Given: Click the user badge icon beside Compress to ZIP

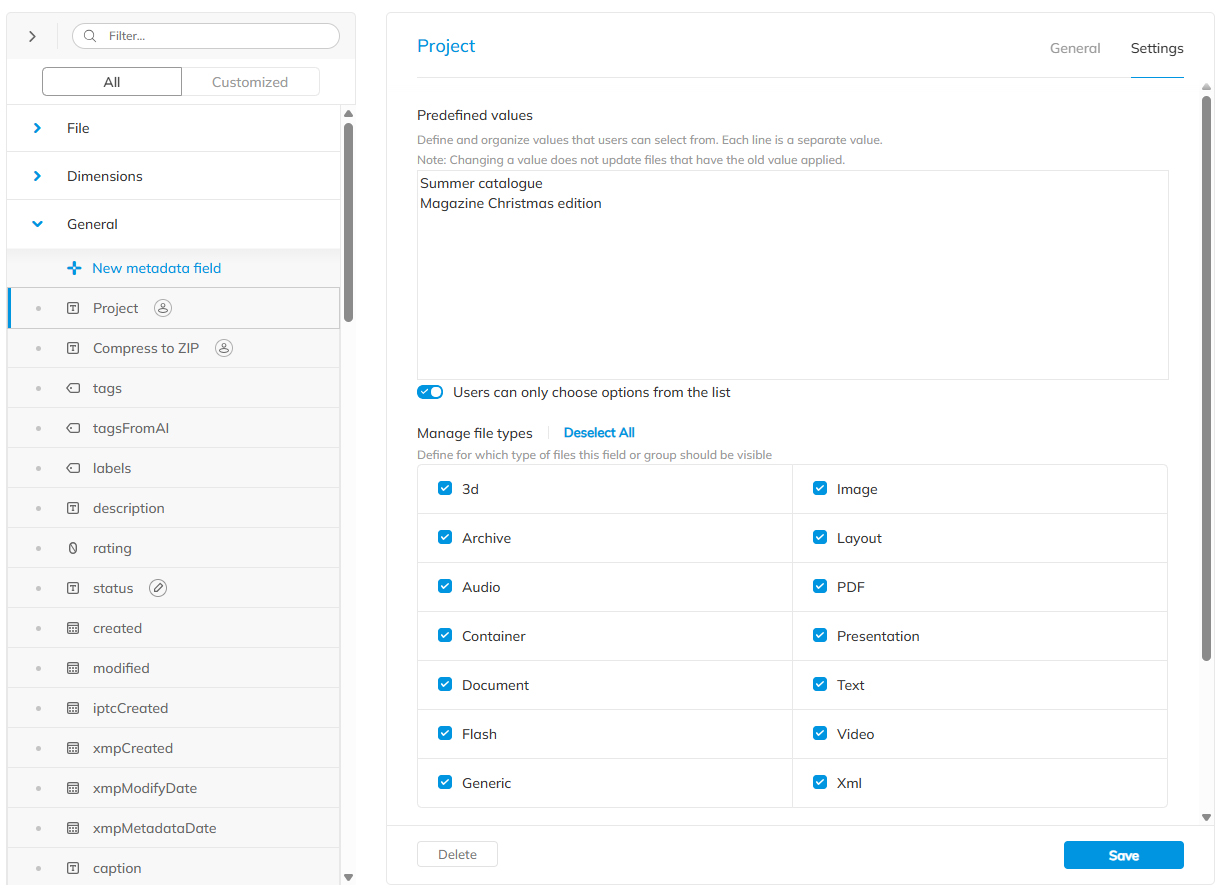Looking at the screenshot, I should coord(224,348).
